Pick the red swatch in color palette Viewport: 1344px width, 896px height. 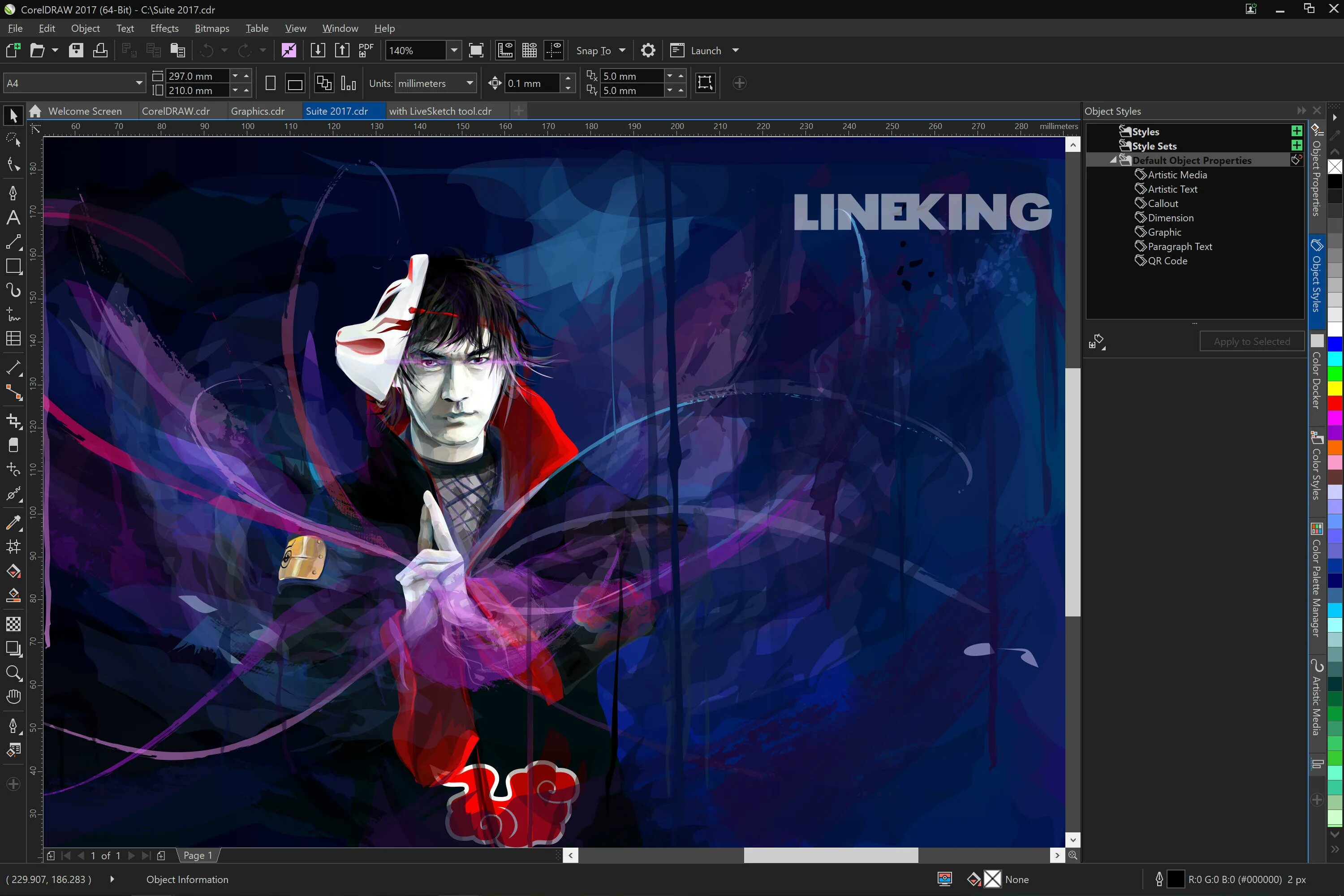(x=1335, y=403)
